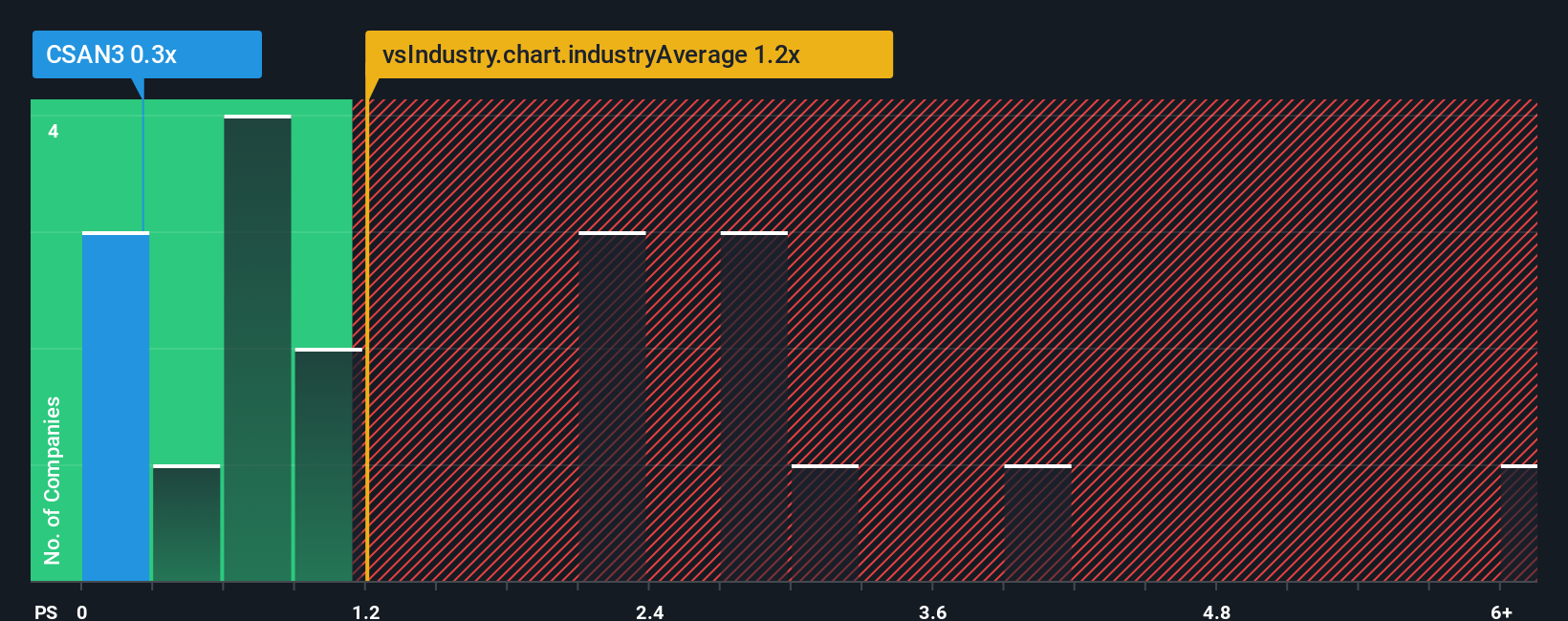Select the short green bar beside the blue bar
The image size is (1568, 621).
pos(186,524)
